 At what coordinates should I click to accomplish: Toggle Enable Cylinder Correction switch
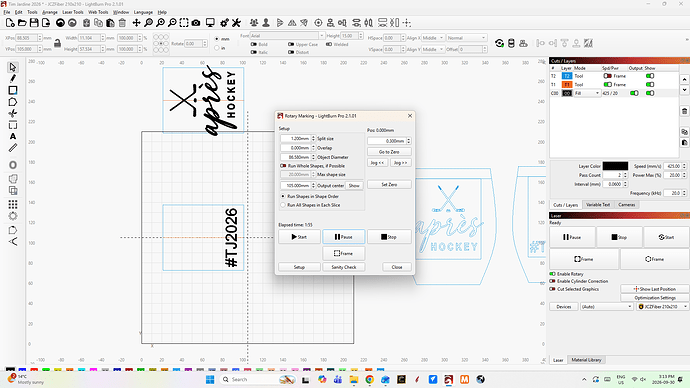[552, 281]
